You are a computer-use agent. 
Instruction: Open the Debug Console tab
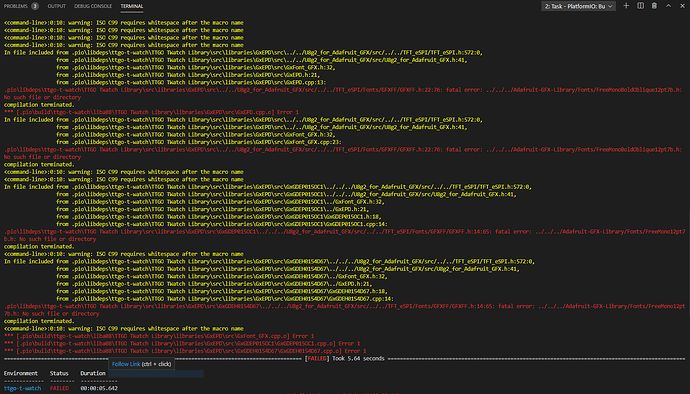point(93,6)
